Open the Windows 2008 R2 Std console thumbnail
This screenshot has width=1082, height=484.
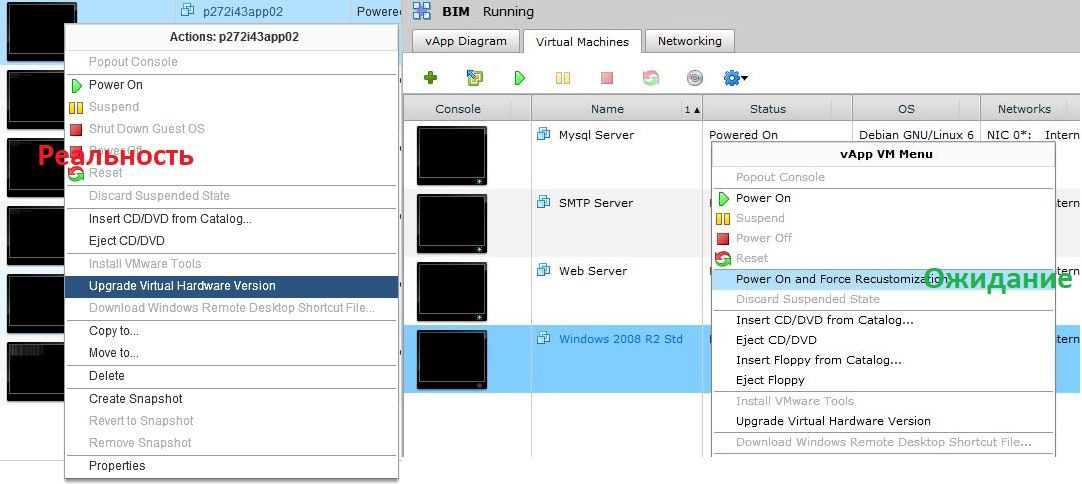(x=451, y=359)
